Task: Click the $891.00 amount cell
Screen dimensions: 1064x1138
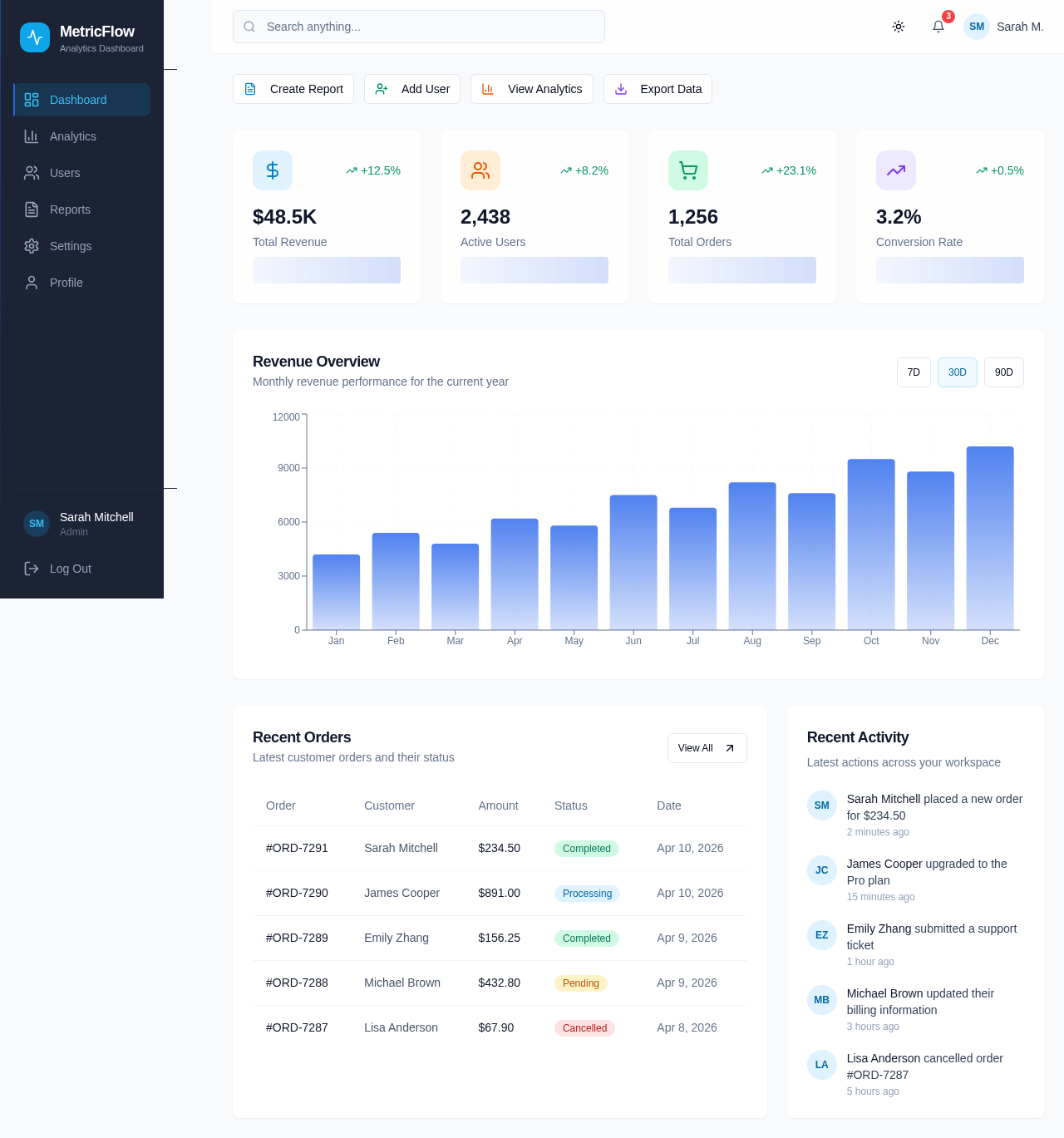Action: [x=500, y=893]
